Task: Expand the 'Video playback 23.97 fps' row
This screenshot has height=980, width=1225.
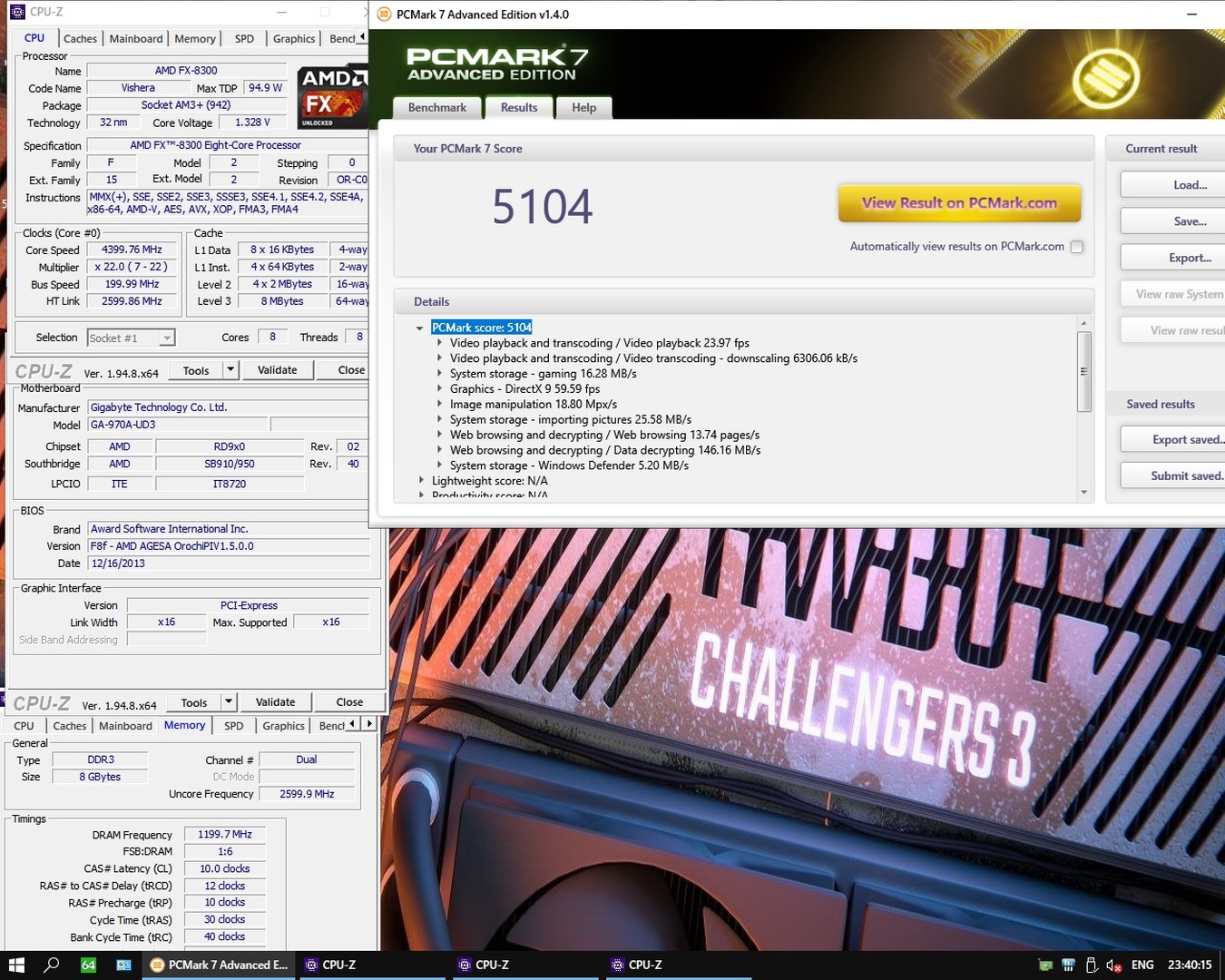Action: (x=440, y=343)
